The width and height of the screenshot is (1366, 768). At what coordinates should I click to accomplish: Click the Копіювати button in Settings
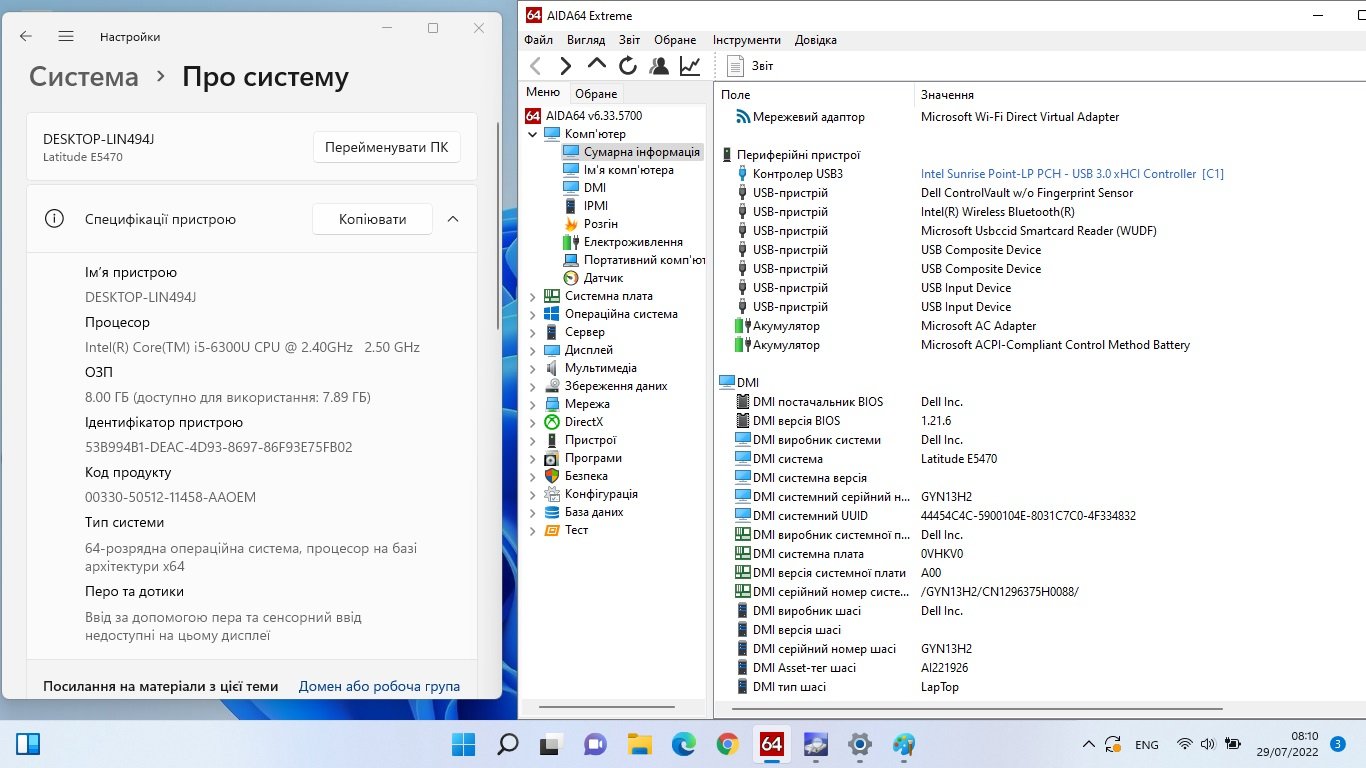tap(373, 219)
